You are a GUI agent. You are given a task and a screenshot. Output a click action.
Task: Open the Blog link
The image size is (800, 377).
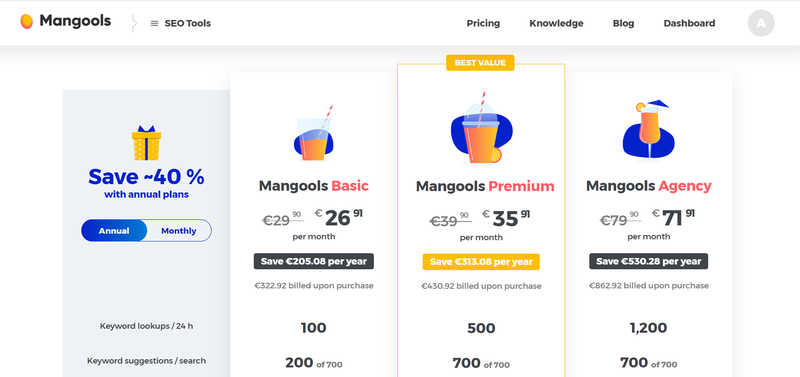623,23
